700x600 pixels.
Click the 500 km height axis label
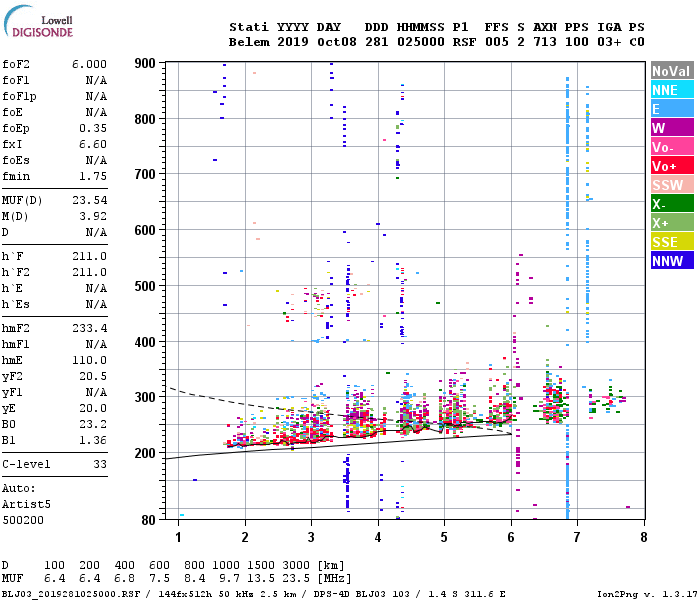tap(145, 286)
